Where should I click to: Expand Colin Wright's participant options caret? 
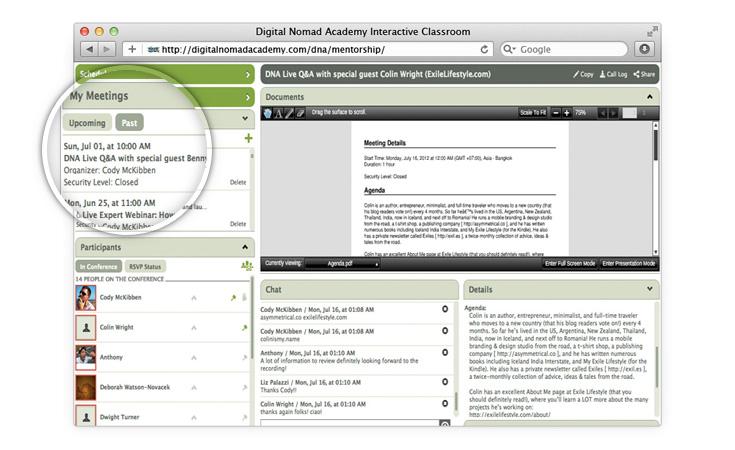pyautogui.click(x=194, y=328)
